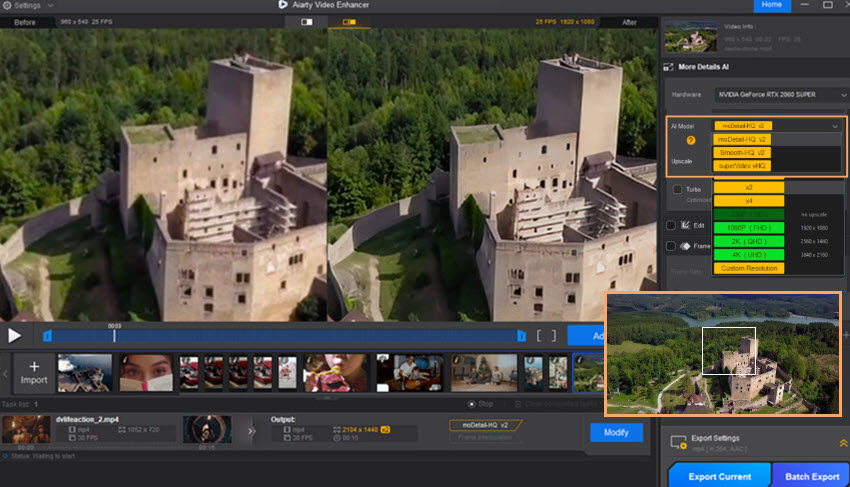Select the single-view preview layout icon
Viewport: 850px width, 487px height.
pos(307,22)
